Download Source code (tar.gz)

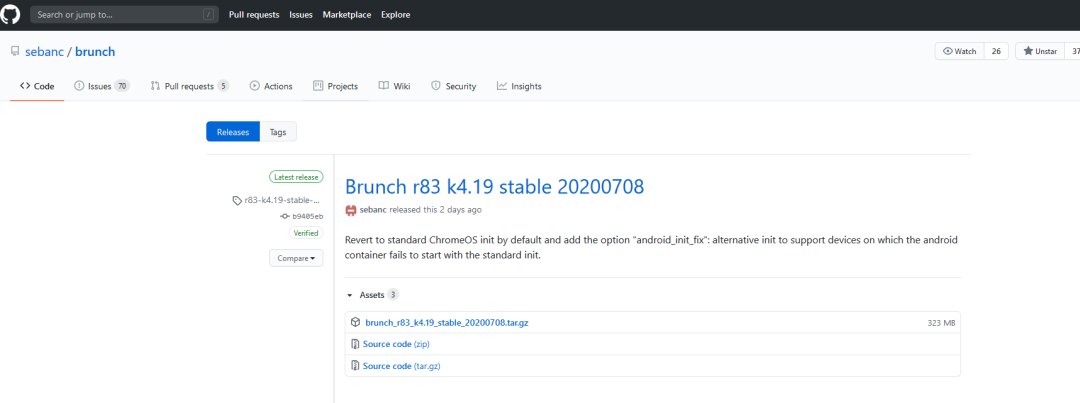coord(402,366)
